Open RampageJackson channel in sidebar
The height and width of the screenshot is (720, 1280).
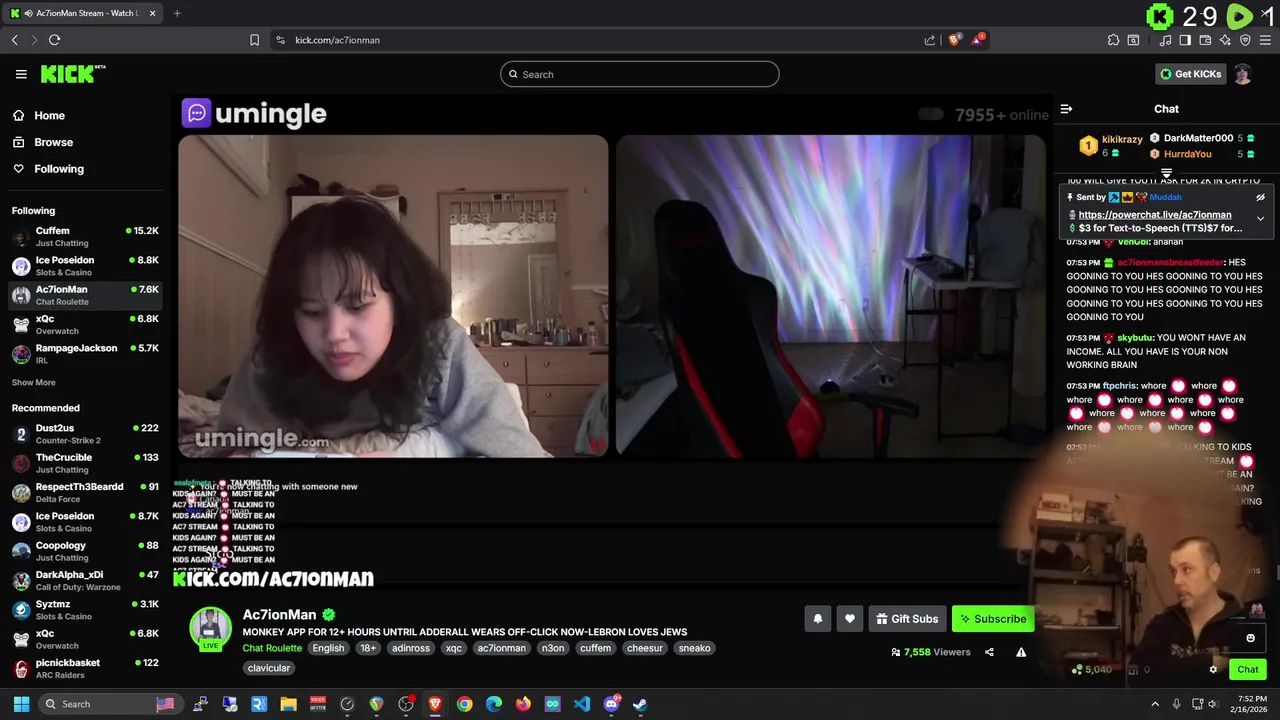[x=85, y=353]
